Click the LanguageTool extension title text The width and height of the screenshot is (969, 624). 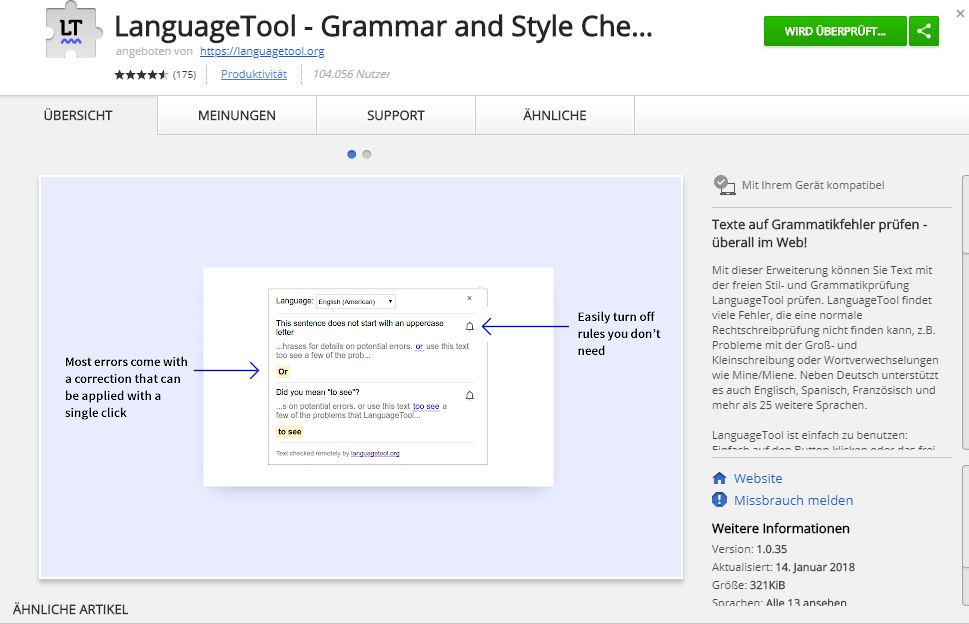[x=383, y=27]
